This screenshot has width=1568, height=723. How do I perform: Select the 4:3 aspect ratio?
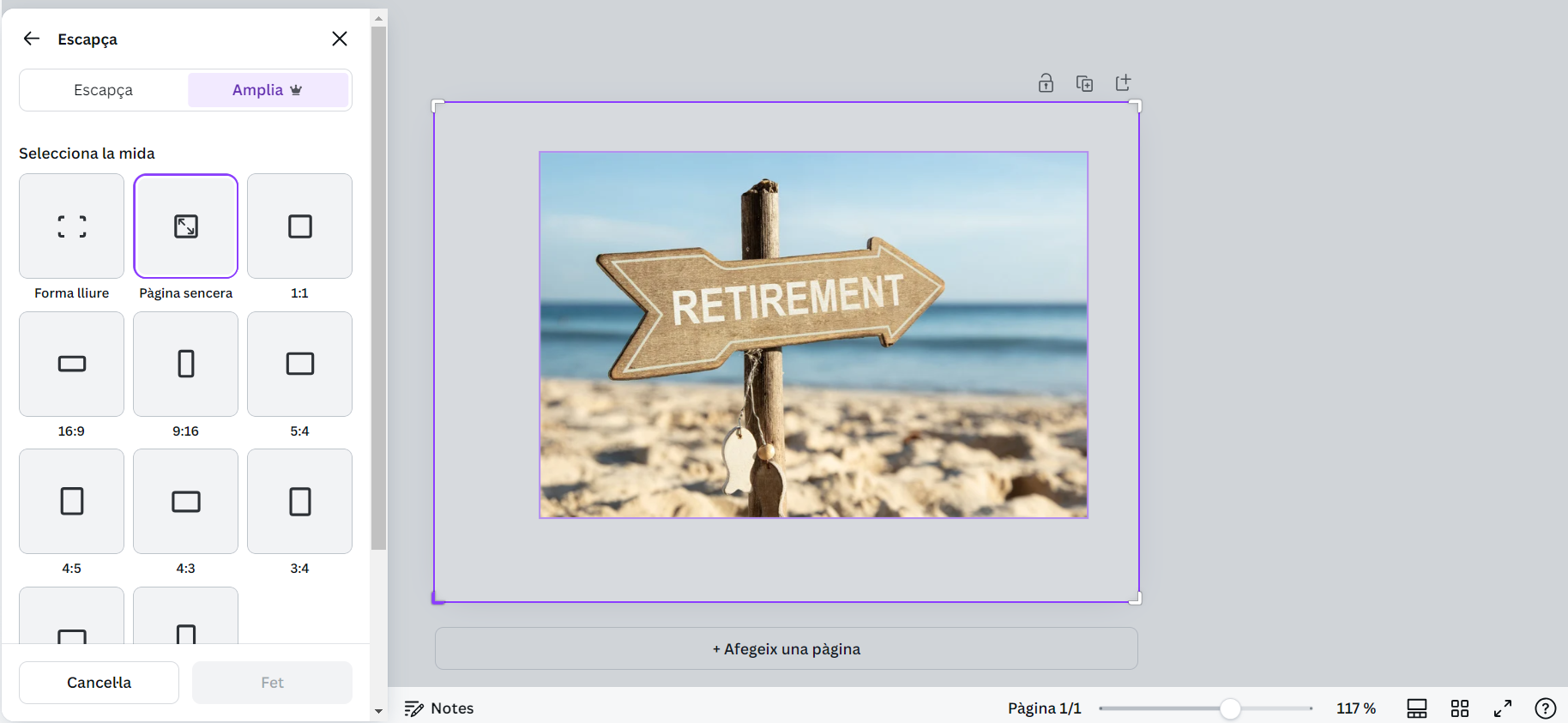[186, 502]
